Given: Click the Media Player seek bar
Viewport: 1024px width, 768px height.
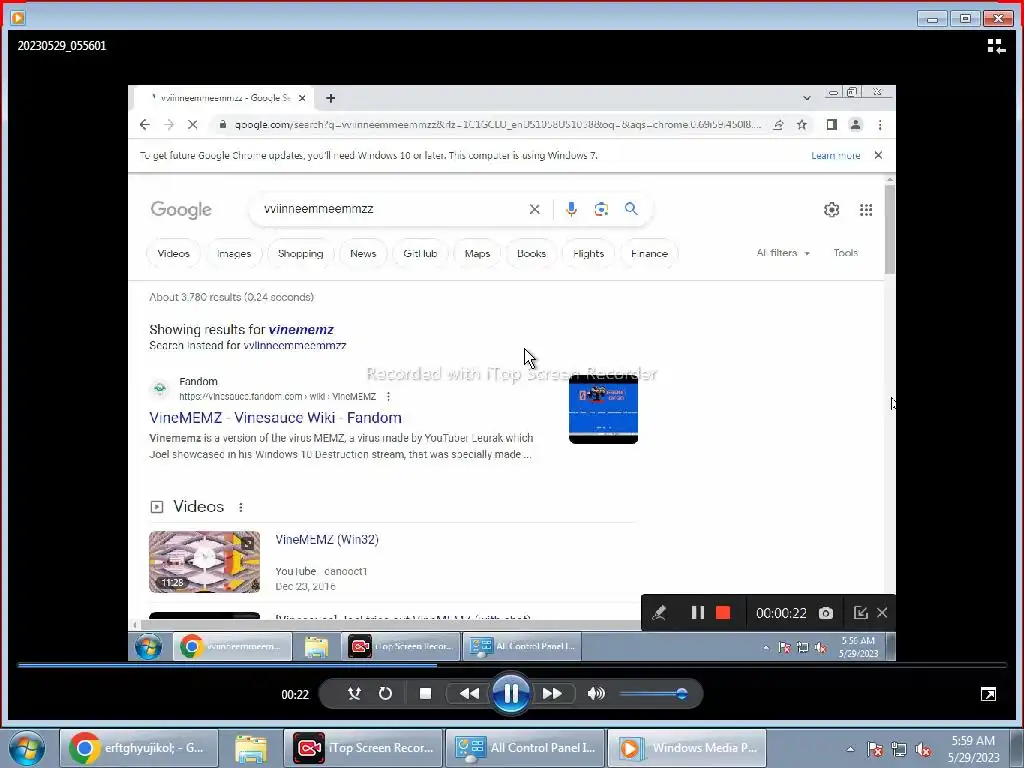Looking at the screenshot, I should click(x=512, y=665).
